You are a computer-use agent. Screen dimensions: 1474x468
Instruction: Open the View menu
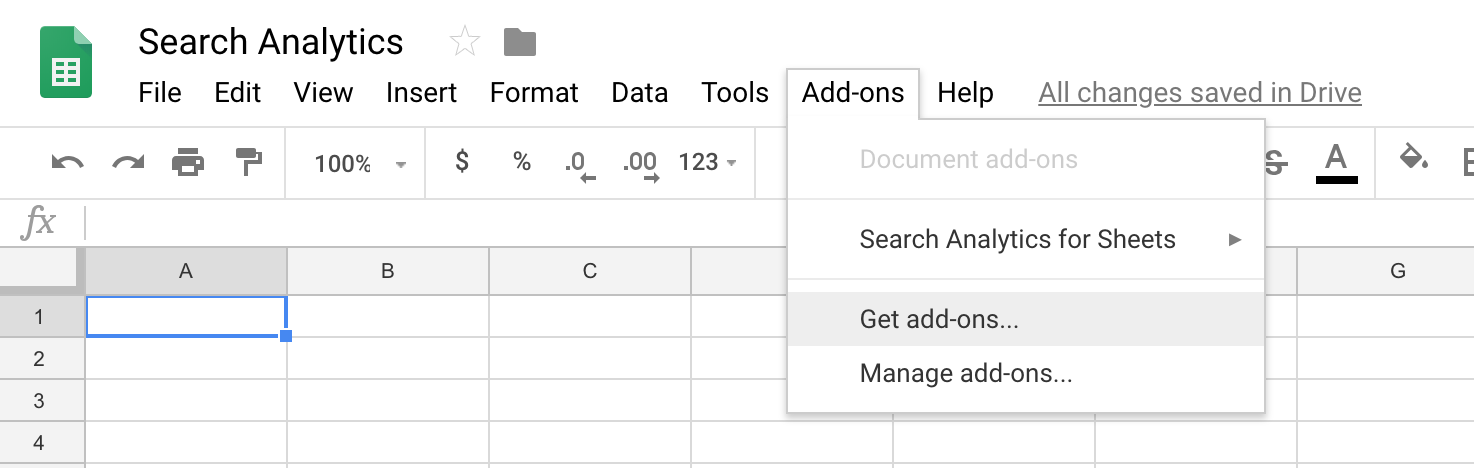pos(323,93)
